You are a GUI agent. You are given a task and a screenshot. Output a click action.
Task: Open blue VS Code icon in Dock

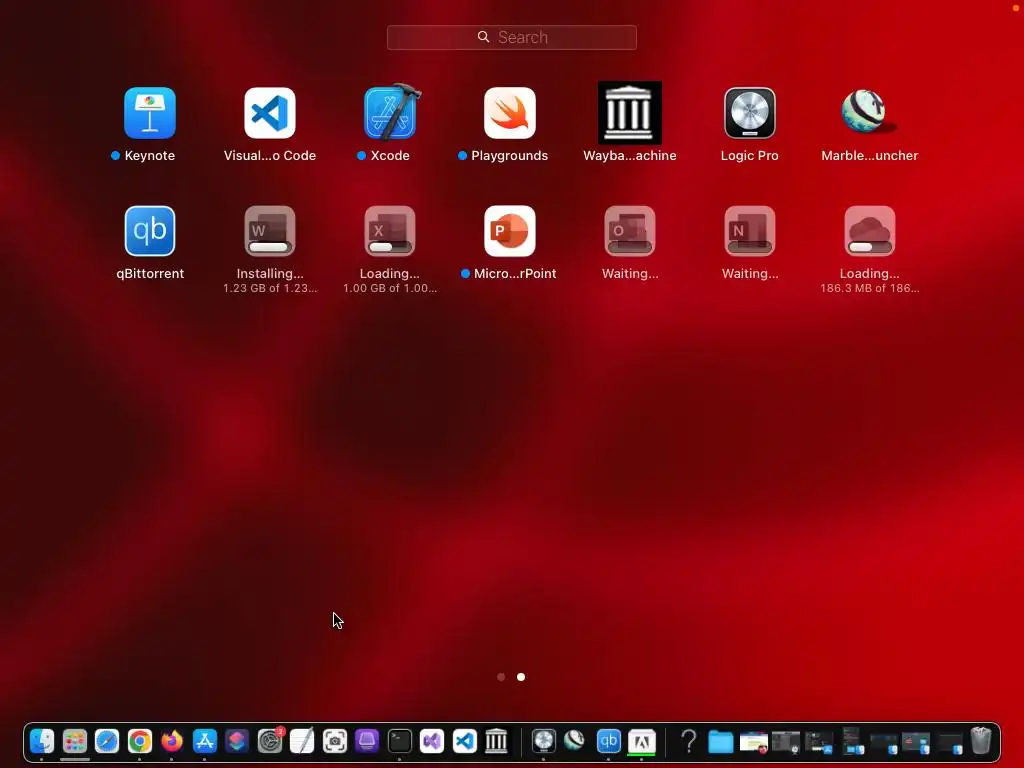tap(464, 741)
